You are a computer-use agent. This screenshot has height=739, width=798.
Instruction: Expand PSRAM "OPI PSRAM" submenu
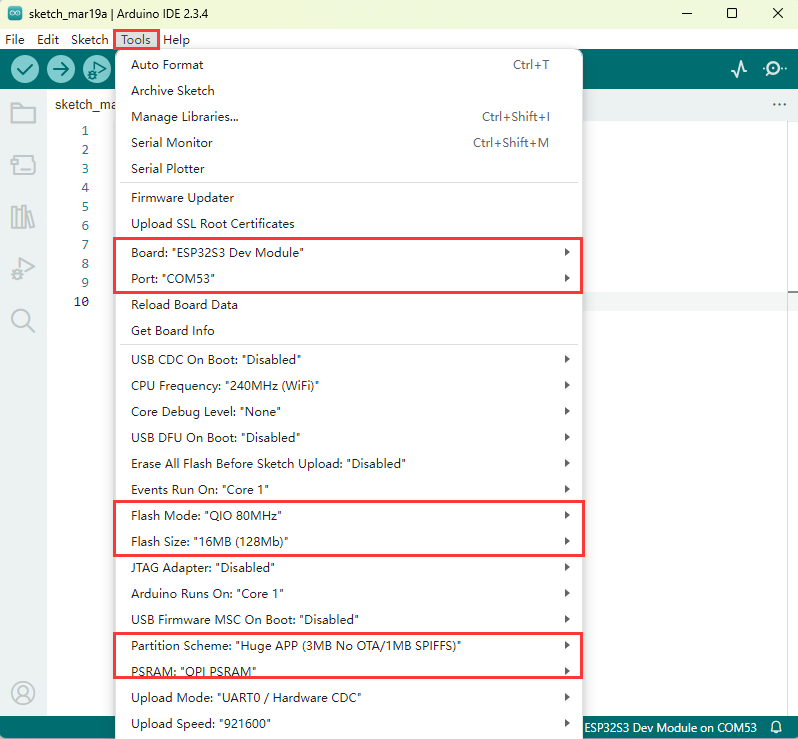(349, 671)
